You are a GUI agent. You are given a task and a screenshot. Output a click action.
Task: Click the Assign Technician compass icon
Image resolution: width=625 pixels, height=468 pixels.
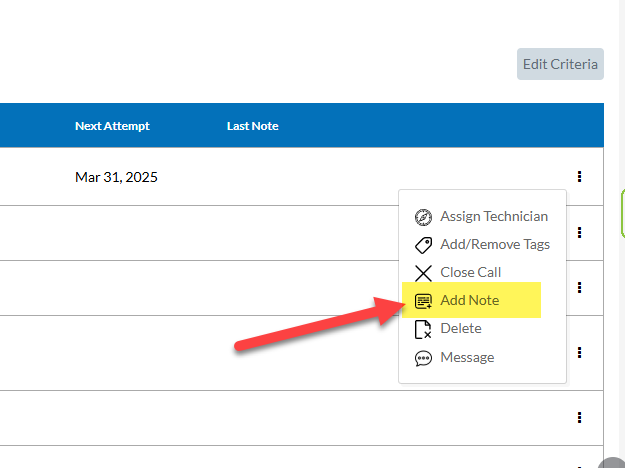[x=423, y=217]
